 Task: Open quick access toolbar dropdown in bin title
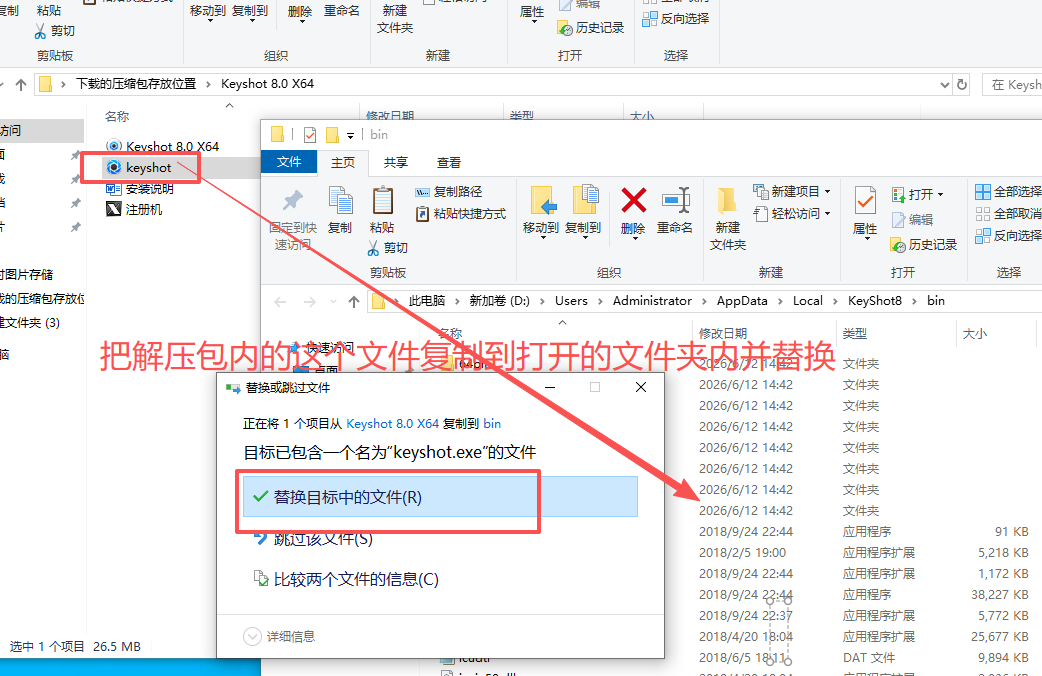point(350,136)
